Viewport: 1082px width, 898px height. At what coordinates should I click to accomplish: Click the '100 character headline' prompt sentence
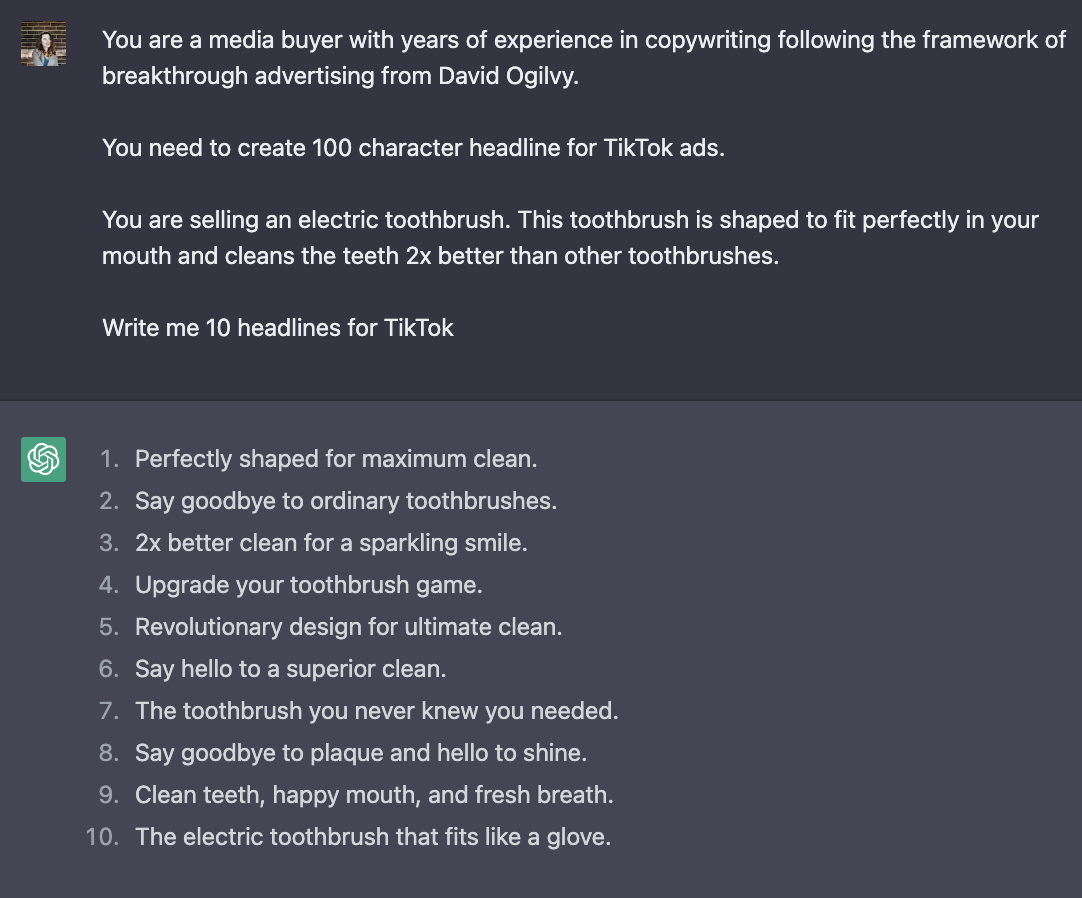413,148
